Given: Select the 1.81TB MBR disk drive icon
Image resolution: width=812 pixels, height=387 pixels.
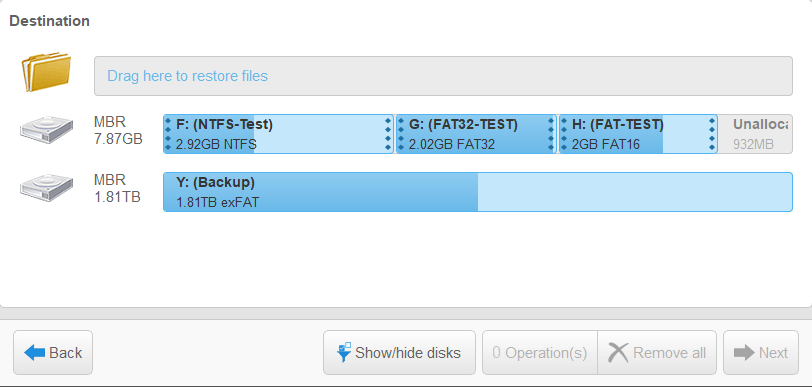Looking at the screenshot, I should click(x=47, y=188).
